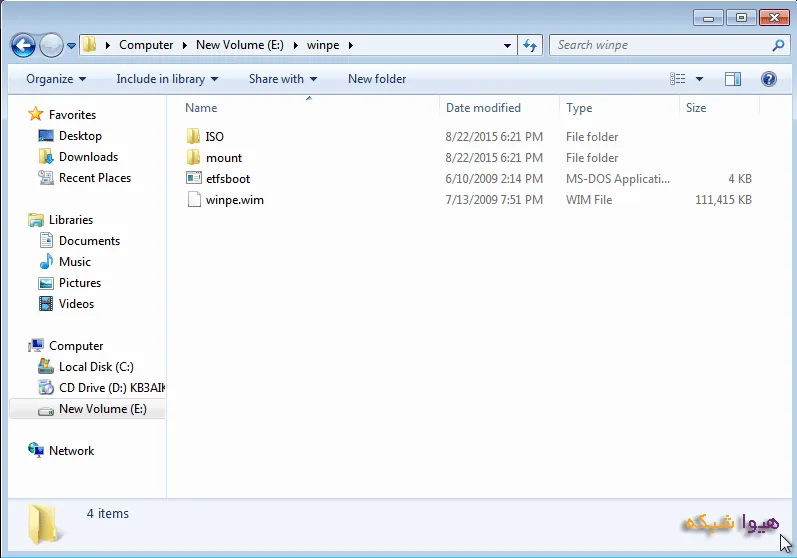This screenshot has width=797, height=558.
Task: Refresh the folder view
Action: click(x=530, y=45)
